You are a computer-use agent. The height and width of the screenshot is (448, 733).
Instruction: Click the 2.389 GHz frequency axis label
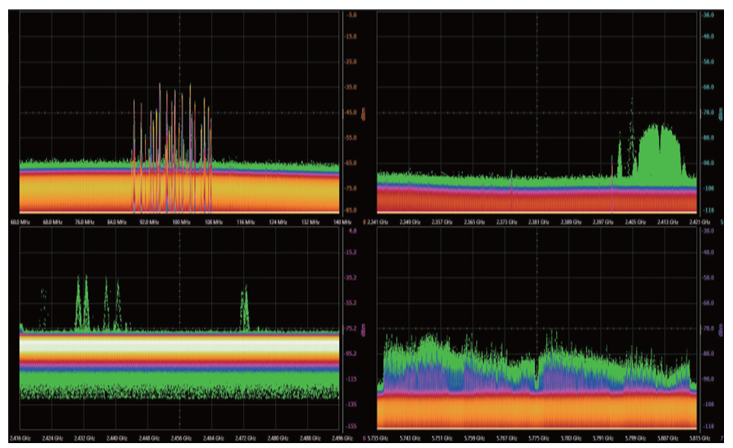coord(571,222)
